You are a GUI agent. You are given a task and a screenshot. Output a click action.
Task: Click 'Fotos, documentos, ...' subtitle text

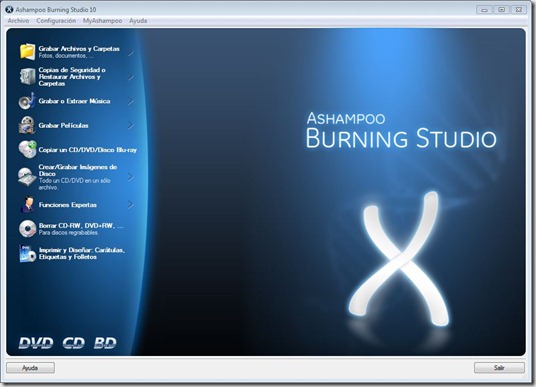pyautogui.click(x=66, y=56)
